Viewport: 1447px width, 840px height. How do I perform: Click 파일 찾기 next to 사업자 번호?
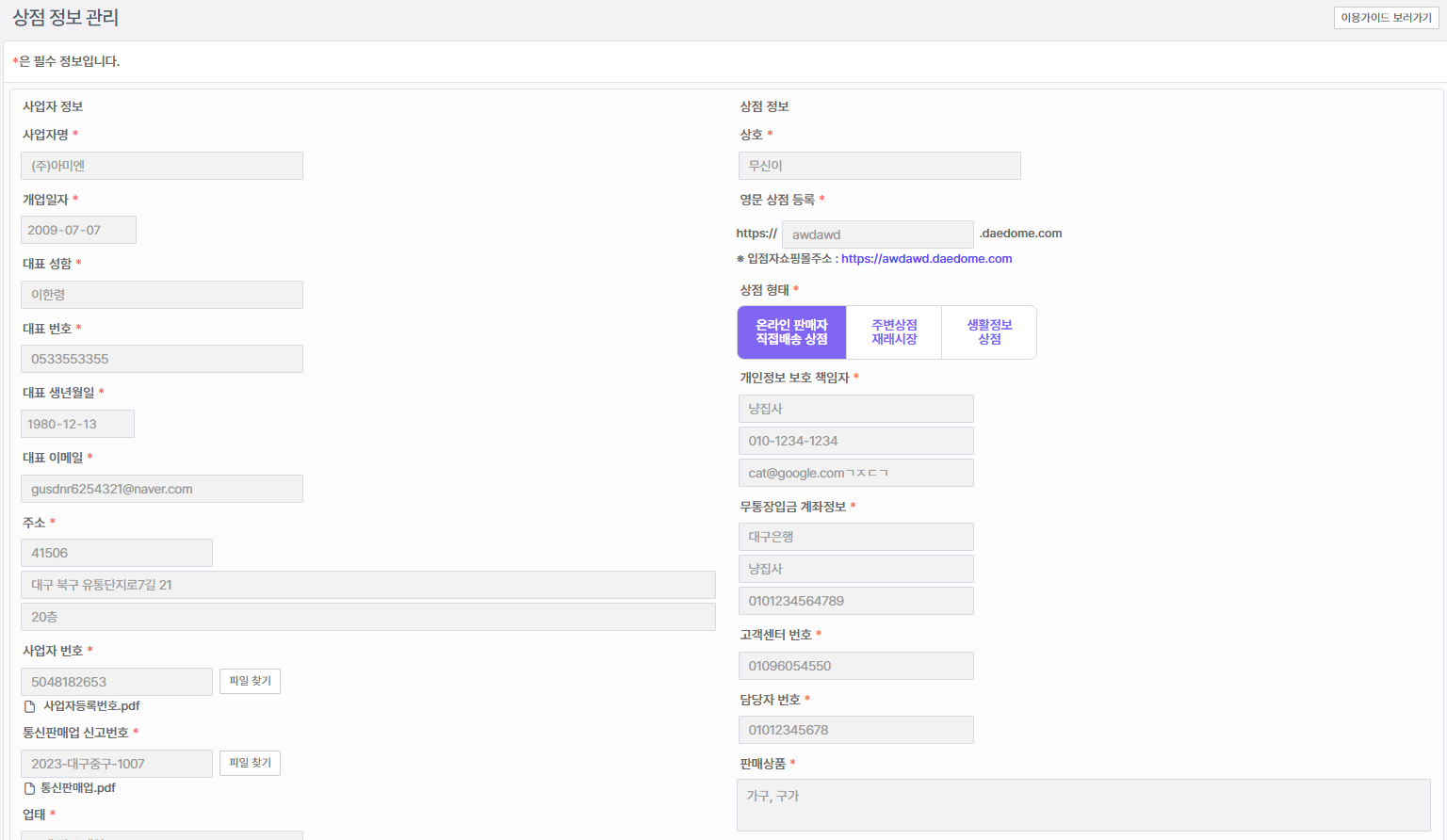(250, 681)
